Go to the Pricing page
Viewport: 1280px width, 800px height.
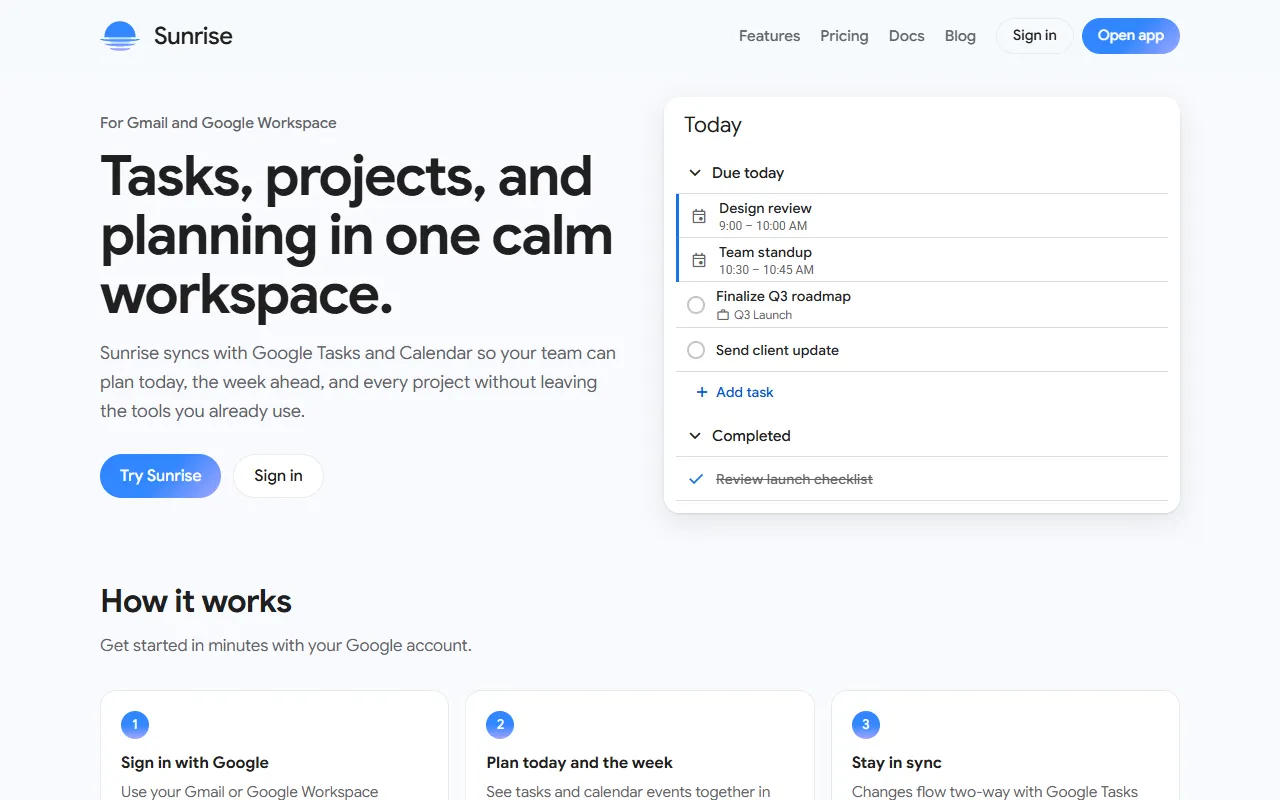844,36
